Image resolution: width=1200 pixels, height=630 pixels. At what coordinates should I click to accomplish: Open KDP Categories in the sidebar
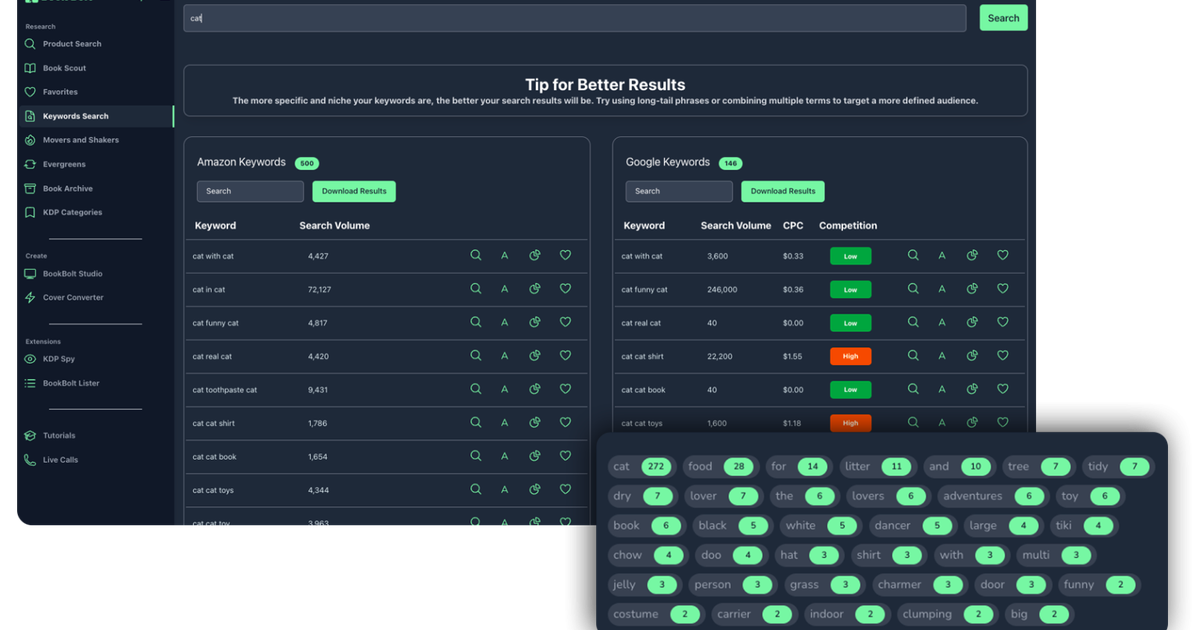point(72,212)
